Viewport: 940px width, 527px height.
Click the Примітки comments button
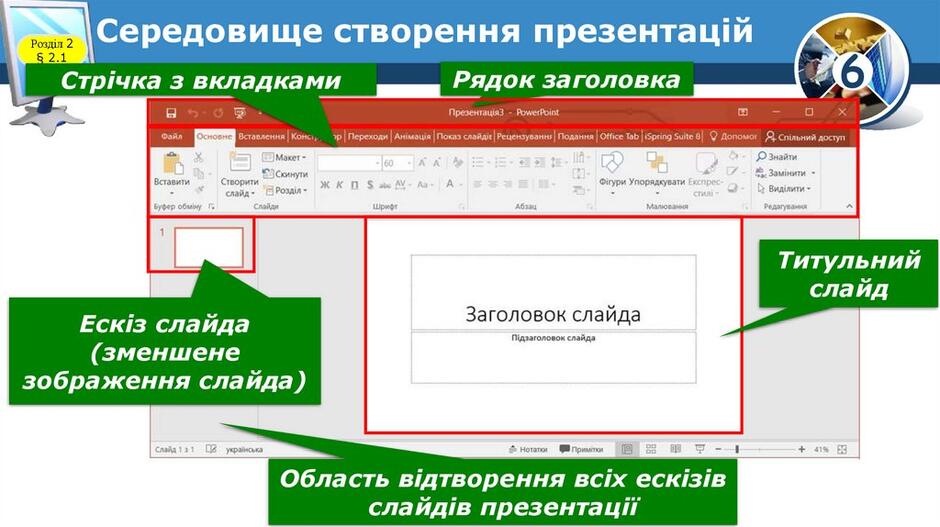pyautogui.click(x=581, y=449)
